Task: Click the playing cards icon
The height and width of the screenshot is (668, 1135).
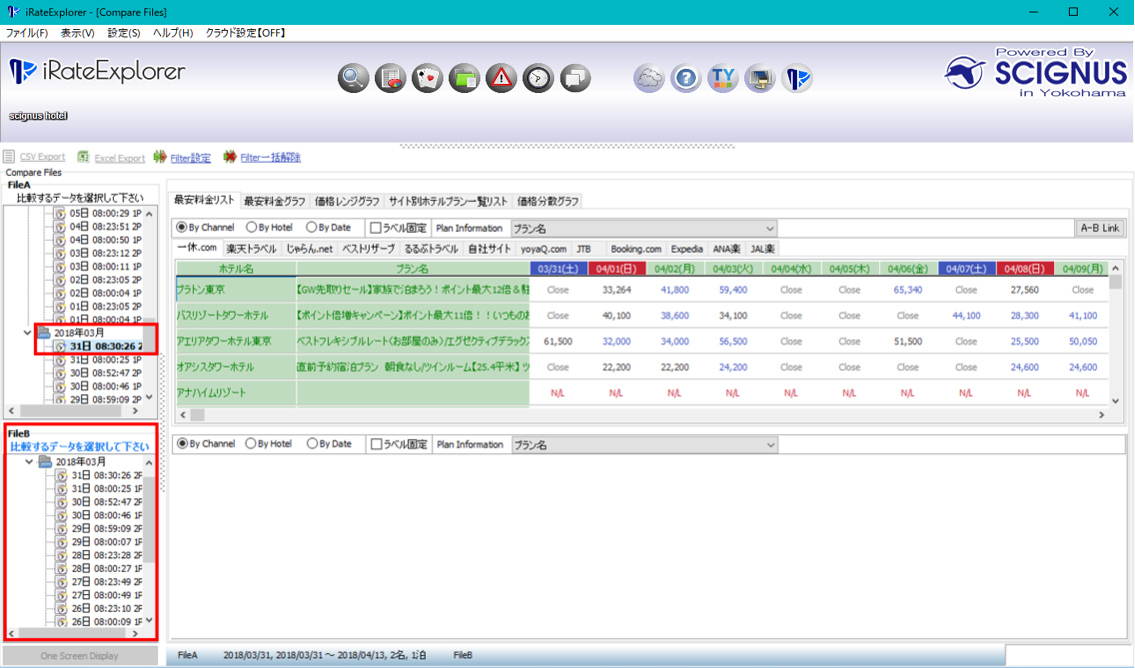Action: coord(427,78)
